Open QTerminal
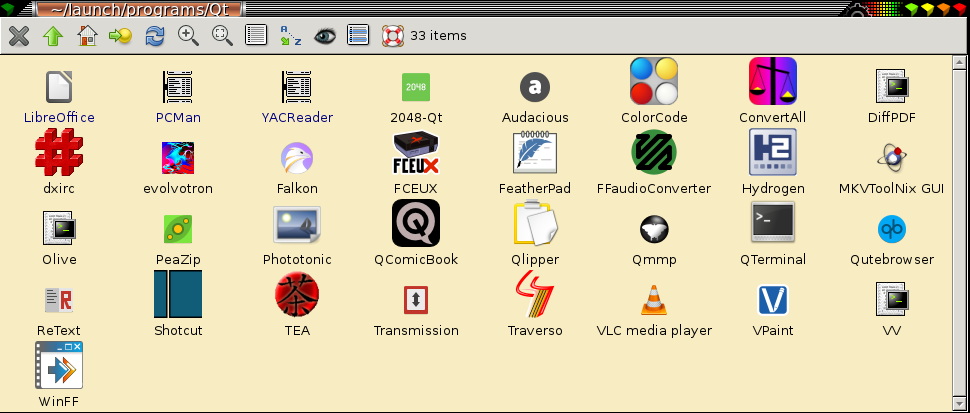The image size is (970, 413). pos(773,222)
